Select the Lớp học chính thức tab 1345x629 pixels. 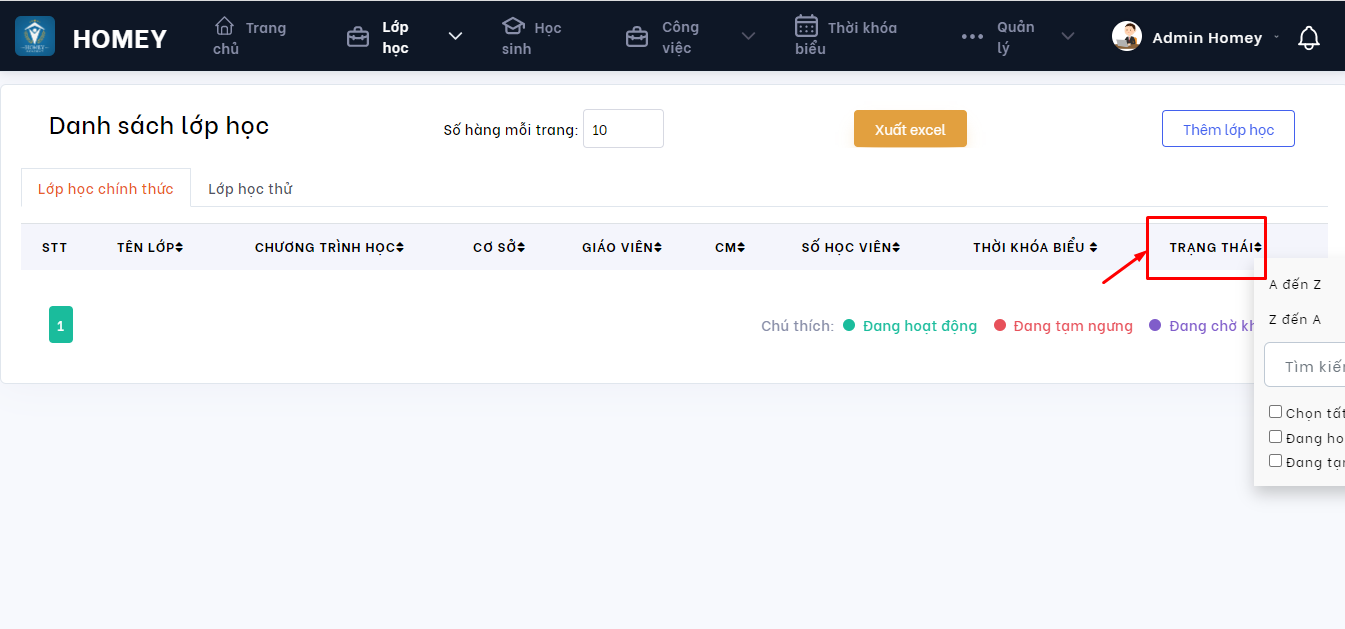pos(105,188)
